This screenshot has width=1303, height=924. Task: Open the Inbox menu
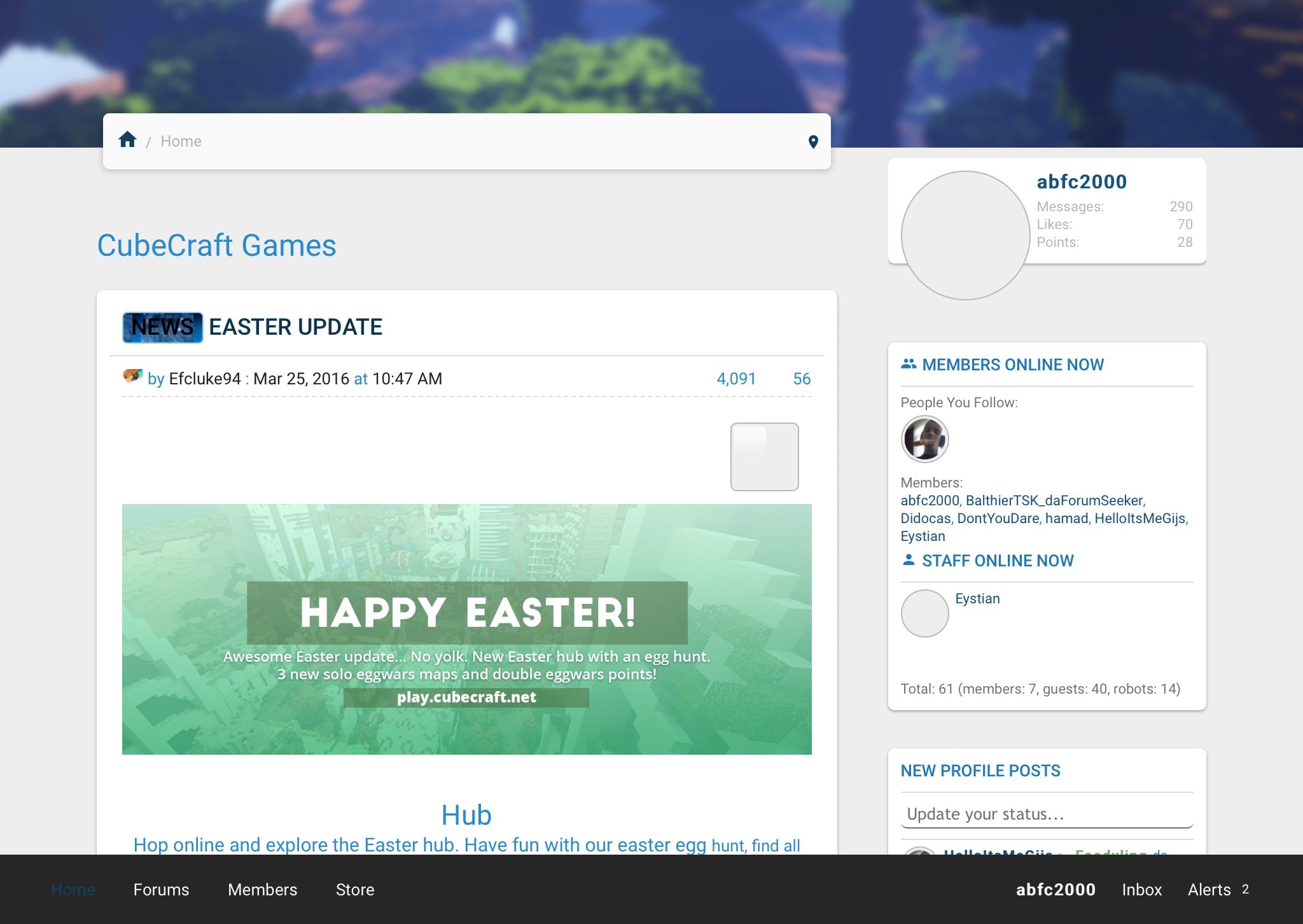point(1141,890)
